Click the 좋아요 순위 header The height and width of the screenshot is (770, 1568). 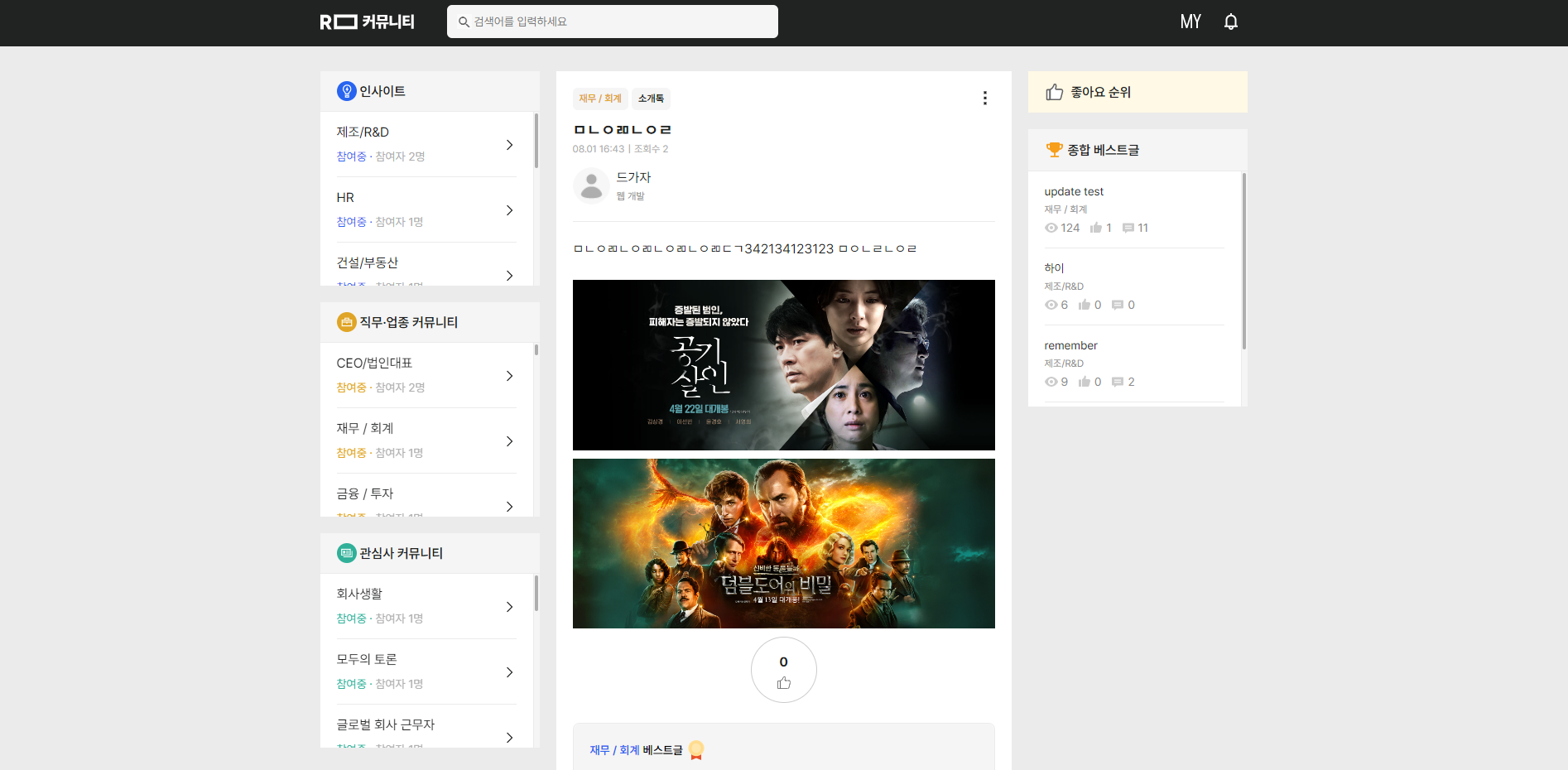pos(1138,92)
